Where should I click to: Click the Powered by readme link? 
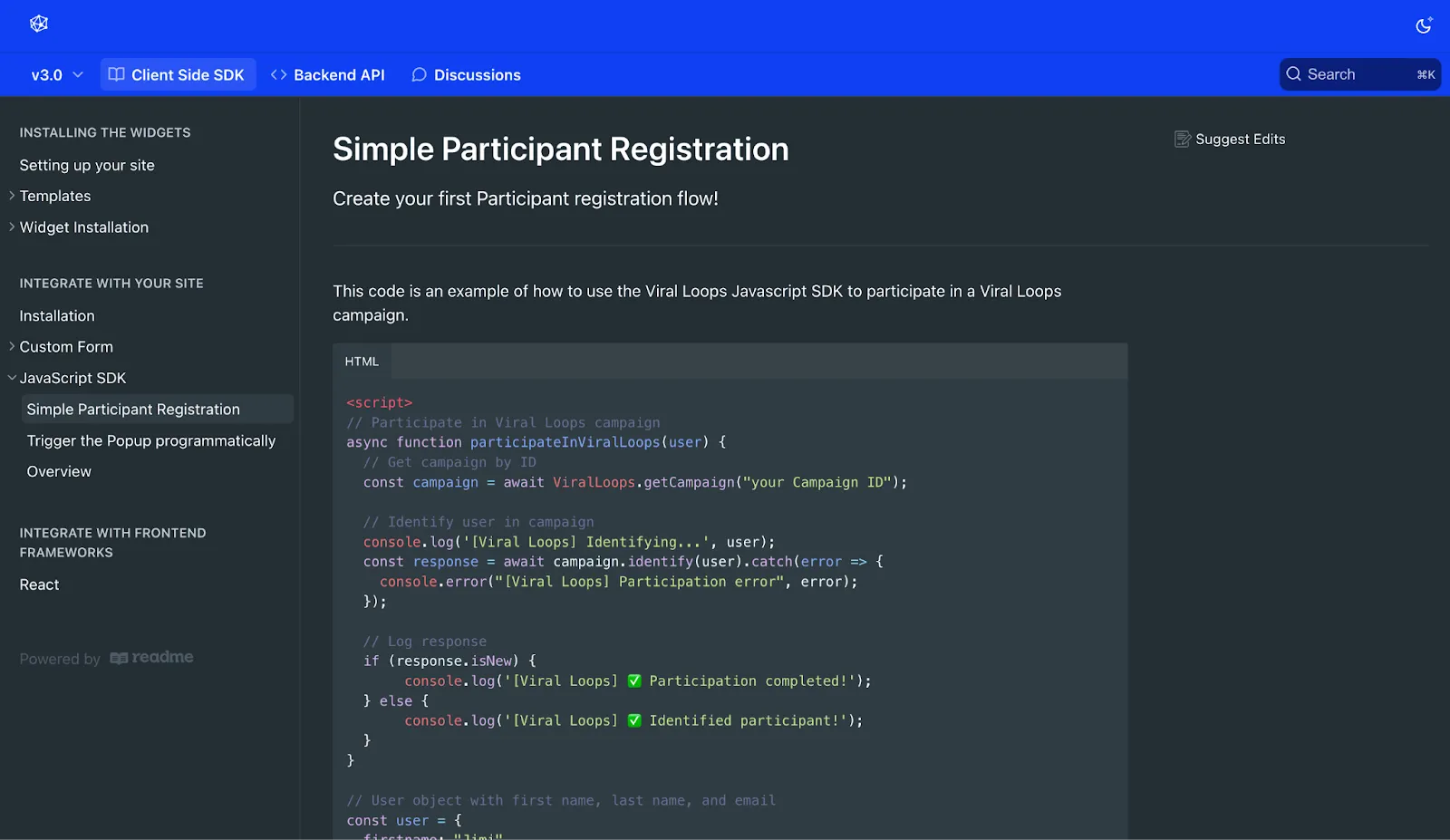pyautogui.click(x=106, y=658)
